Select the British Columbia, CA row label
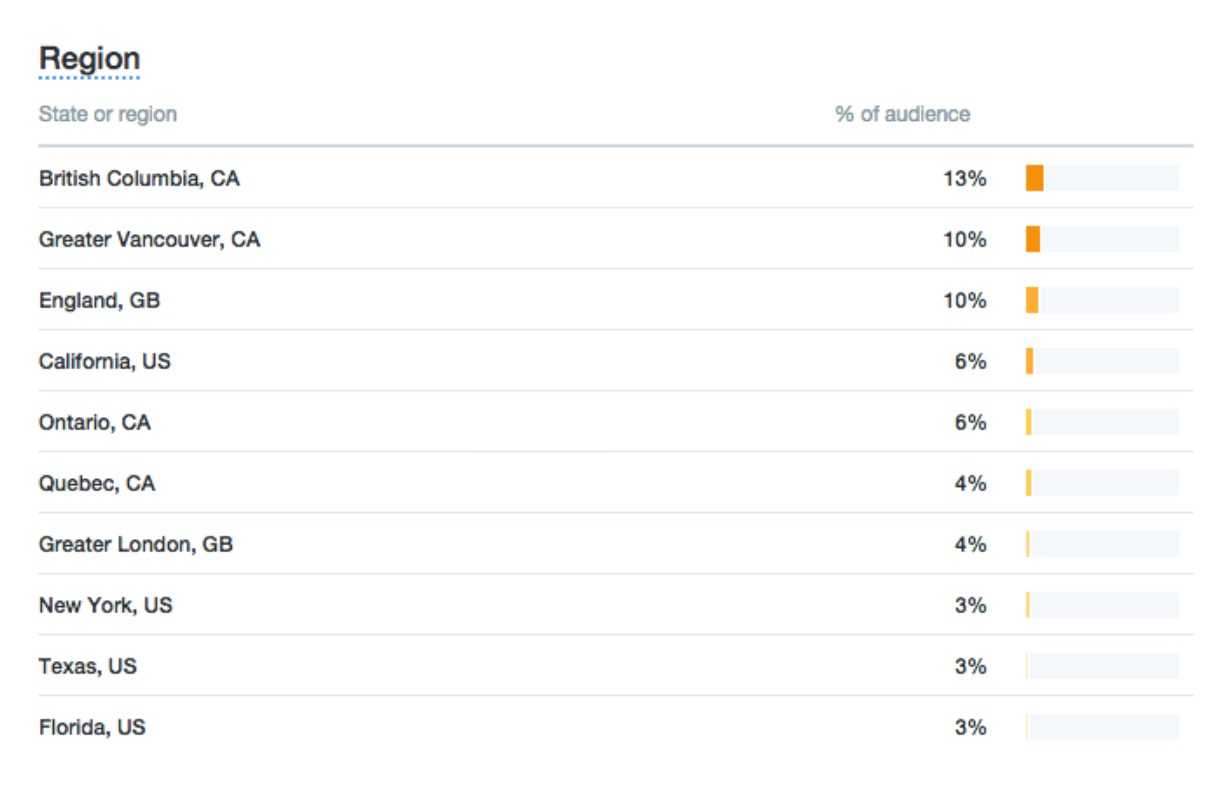Viewport: 1227px width, 794px height. click(139, 179)
